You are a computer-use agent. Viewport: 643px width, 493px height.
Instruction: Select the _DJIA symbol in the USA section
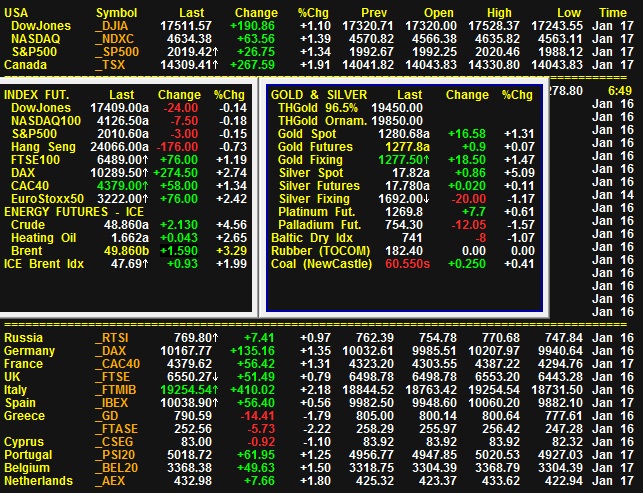[111, 26]
